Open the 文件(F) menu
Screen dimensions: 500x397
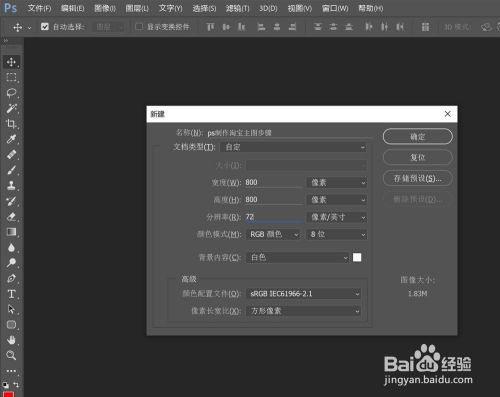(39, 8)
